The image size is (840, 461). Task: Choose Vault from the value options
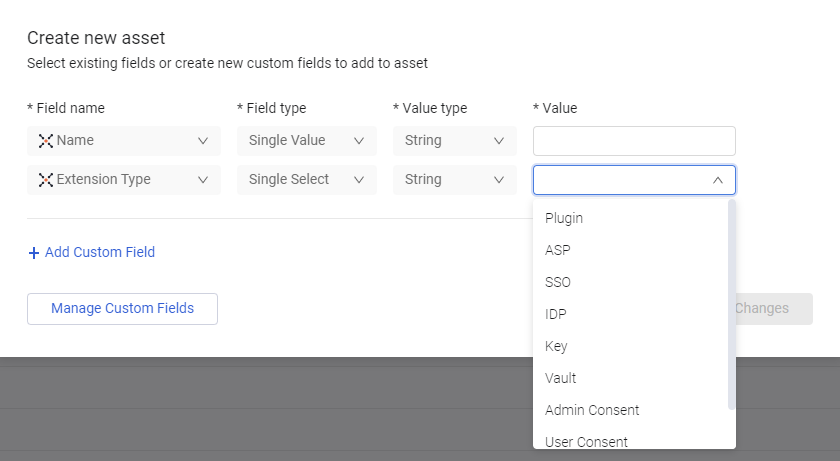coord(560,378)
